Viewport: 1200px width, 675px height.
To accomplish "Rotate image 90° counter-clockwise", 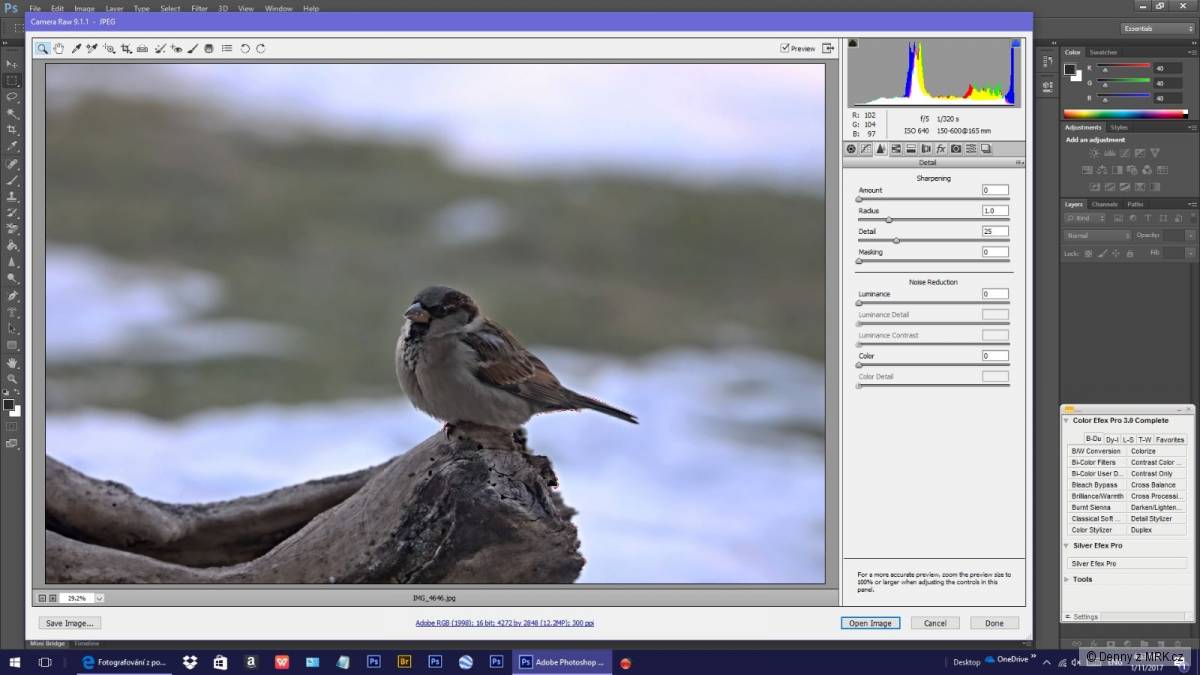I will pyautogui.click(x=245, y=48).
